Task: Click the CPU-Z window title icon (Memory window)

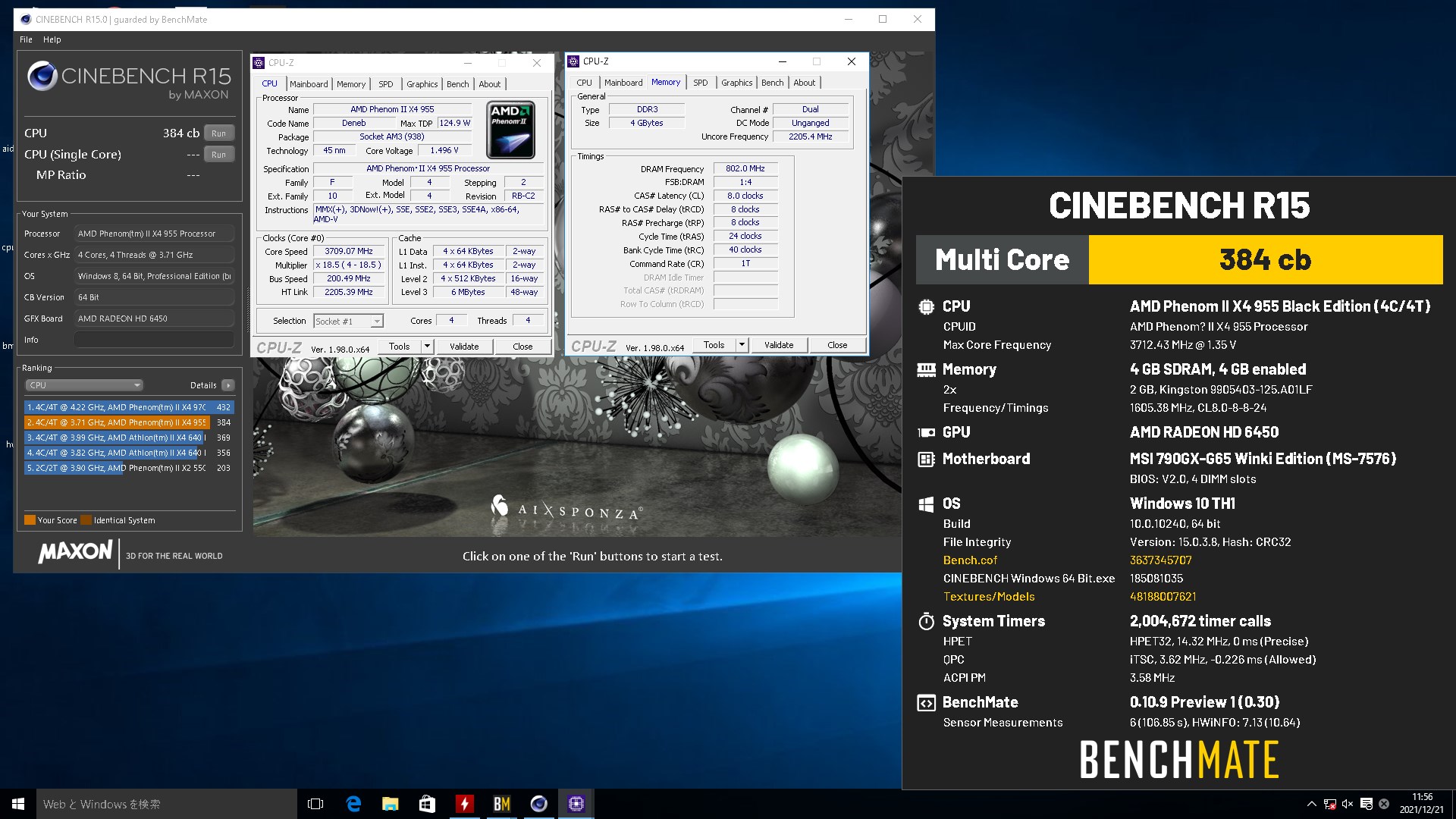Action: coord(574,61)
